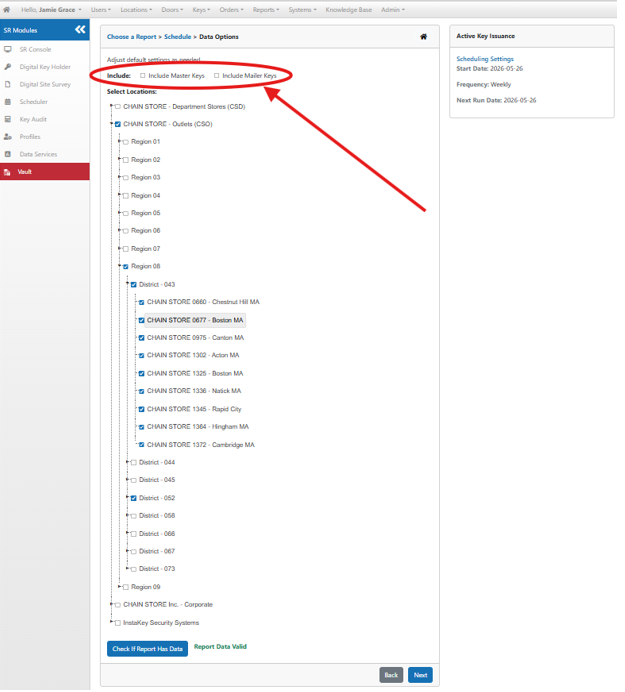The width and height of the screenshot is (625, 692).
Task: Click the home icon in Data Options header
Action: point(423,37)
